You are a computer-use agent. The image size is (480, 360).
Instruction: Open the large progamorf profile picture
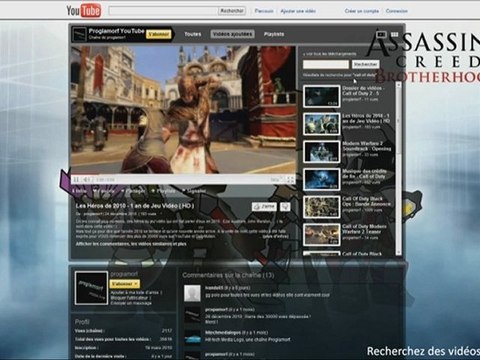pyautogui.click(x=91, y=288)
